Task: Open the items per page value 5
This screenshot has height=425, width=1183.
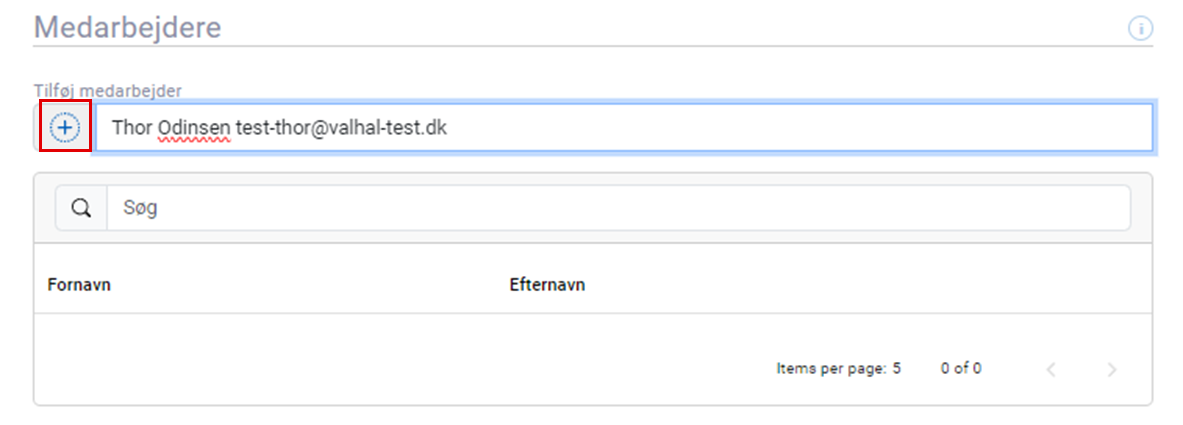Action: (897, 368)
